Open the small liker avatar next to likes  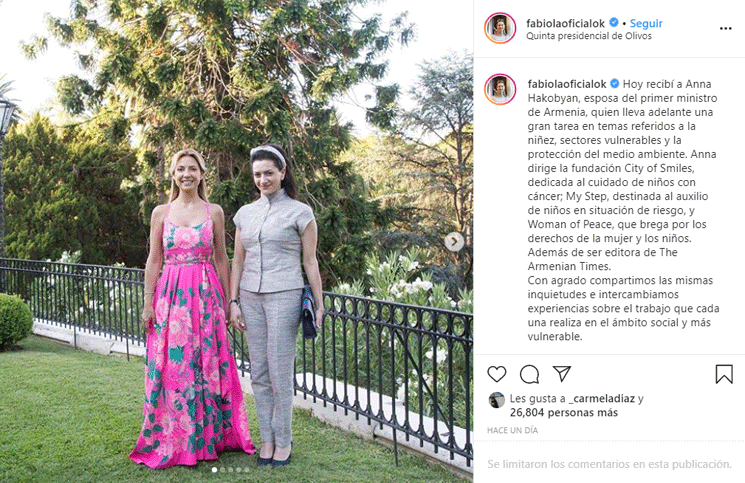tap(497, 400)
